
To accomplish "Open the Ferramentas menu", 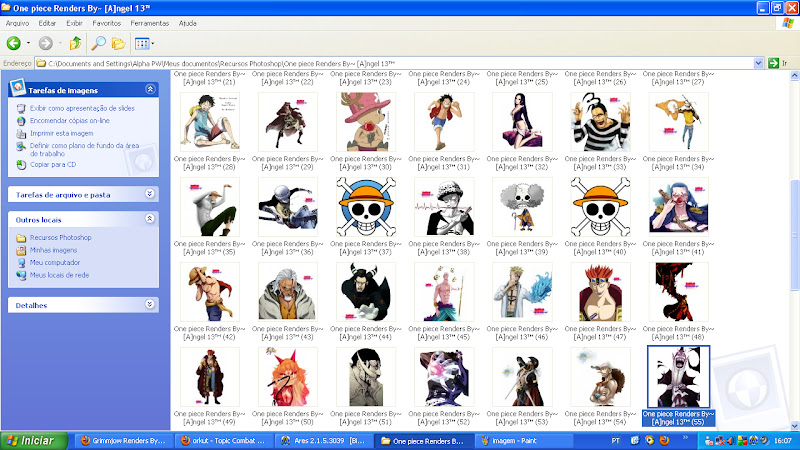I will point(149,23).
